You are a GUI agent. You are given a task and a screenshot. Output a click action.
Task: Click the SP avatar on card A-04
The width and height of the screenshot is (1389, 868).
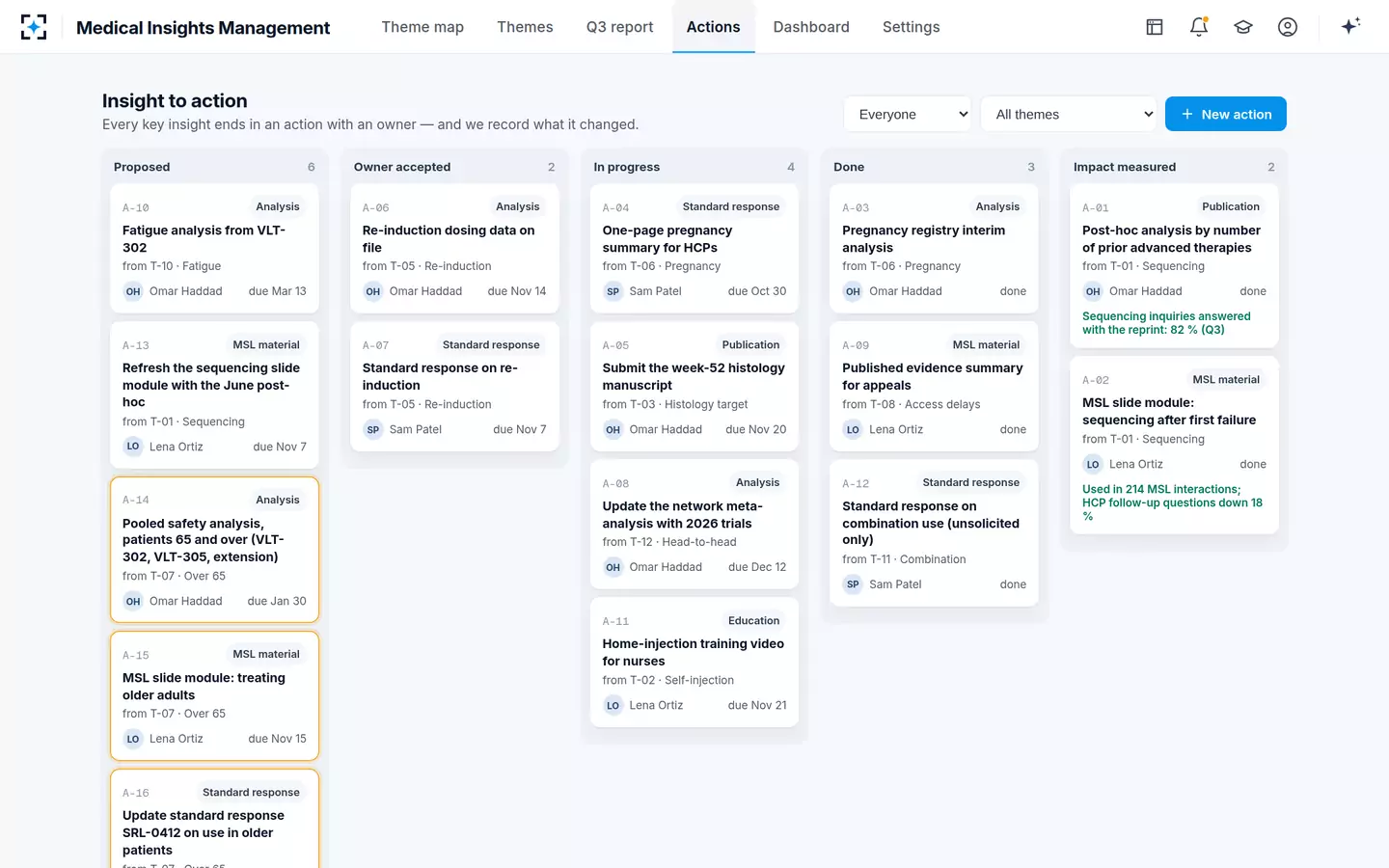click(x=613, y=291)
